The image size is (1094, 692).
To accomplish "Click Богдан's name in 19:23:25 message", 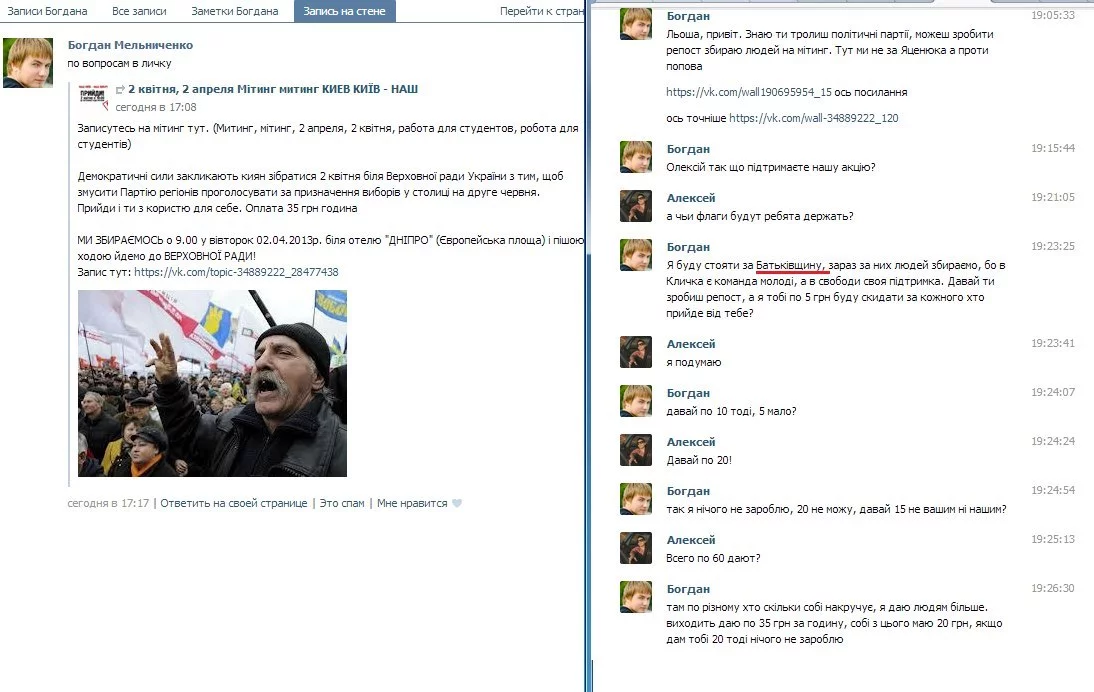I will click(x=688, y=247).
